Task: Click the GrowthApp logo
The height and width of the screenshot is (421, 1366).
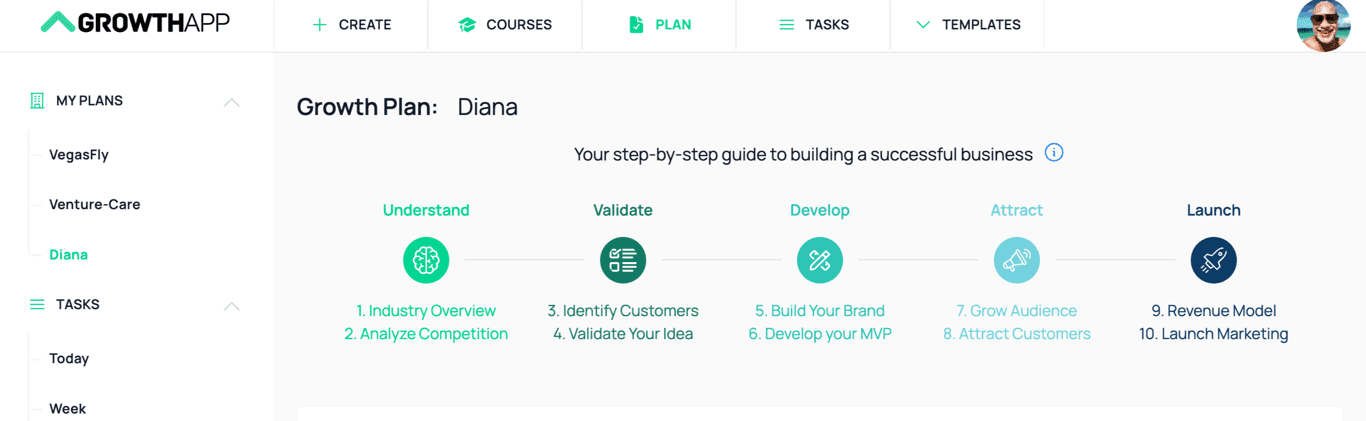Action: click(x=135, y=23)
